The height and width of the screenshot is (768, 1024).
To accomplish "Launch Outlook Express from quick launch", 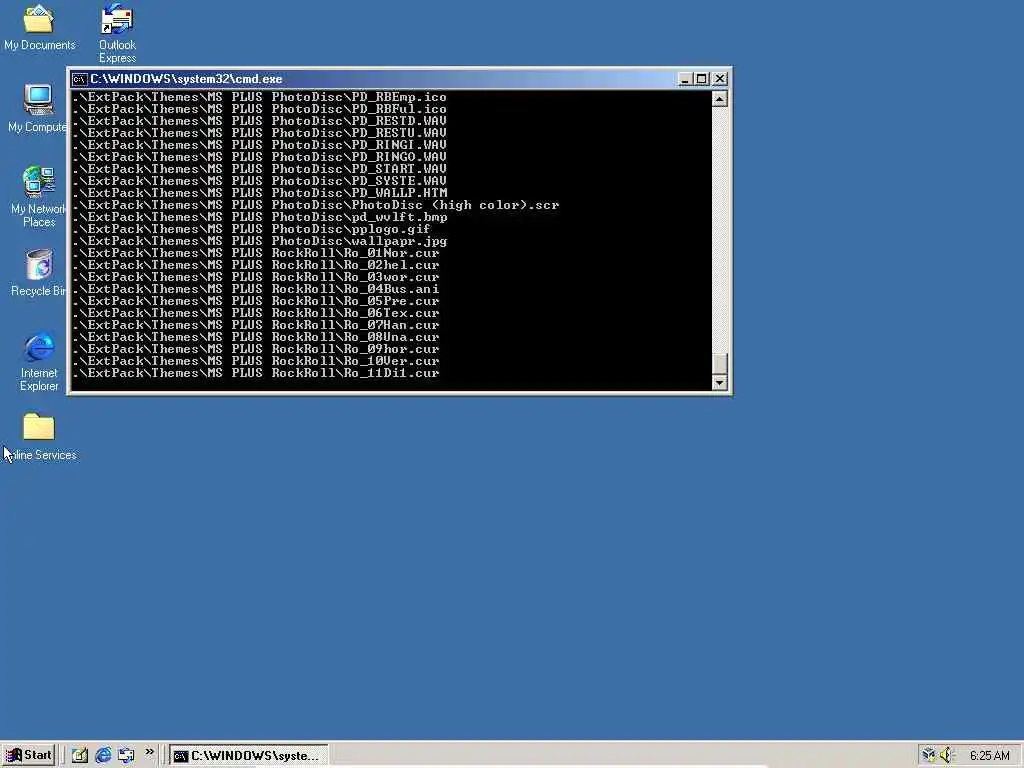I will [x=126, y=755].
